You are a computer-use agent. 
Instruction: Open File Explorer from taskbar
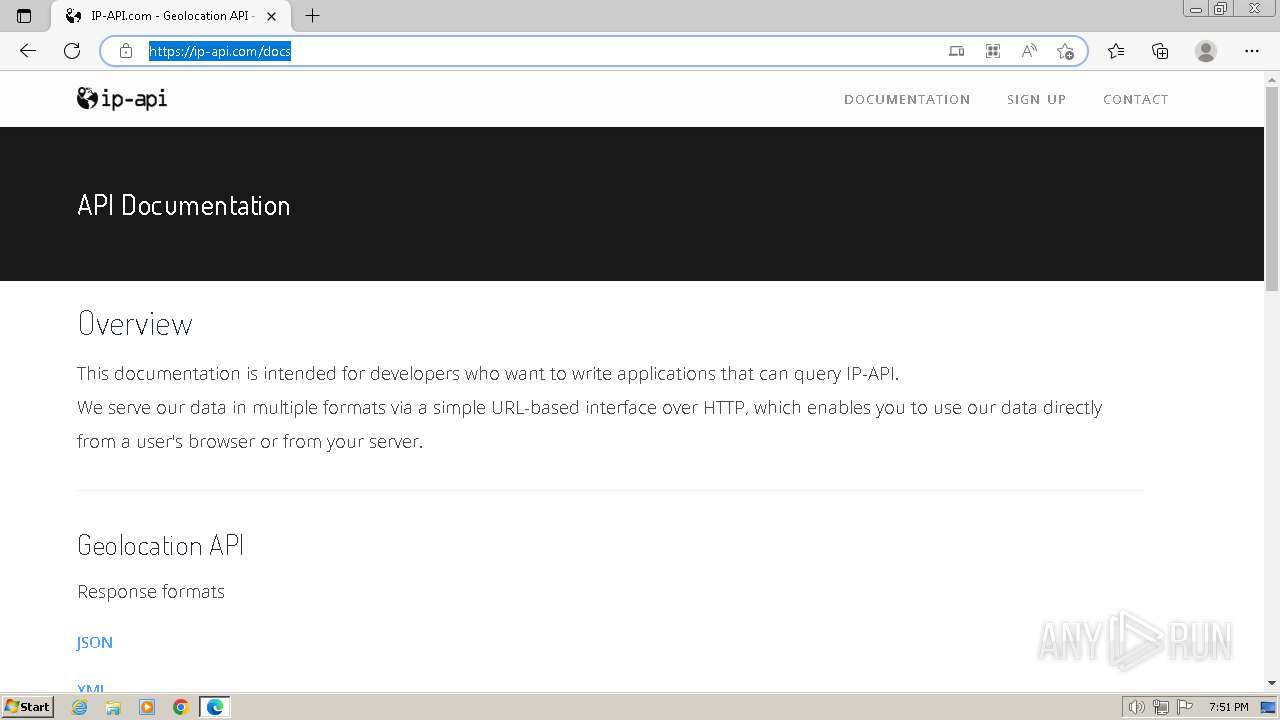click(x=113, y=707)
